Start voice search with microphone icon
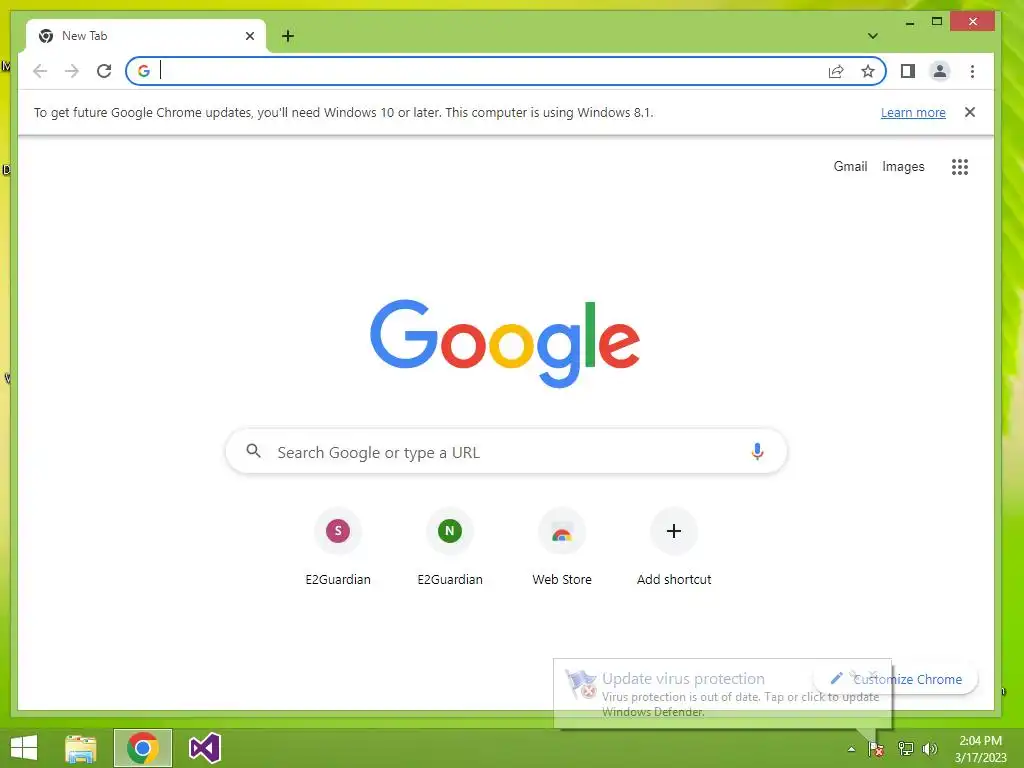 tap(757, 451)
